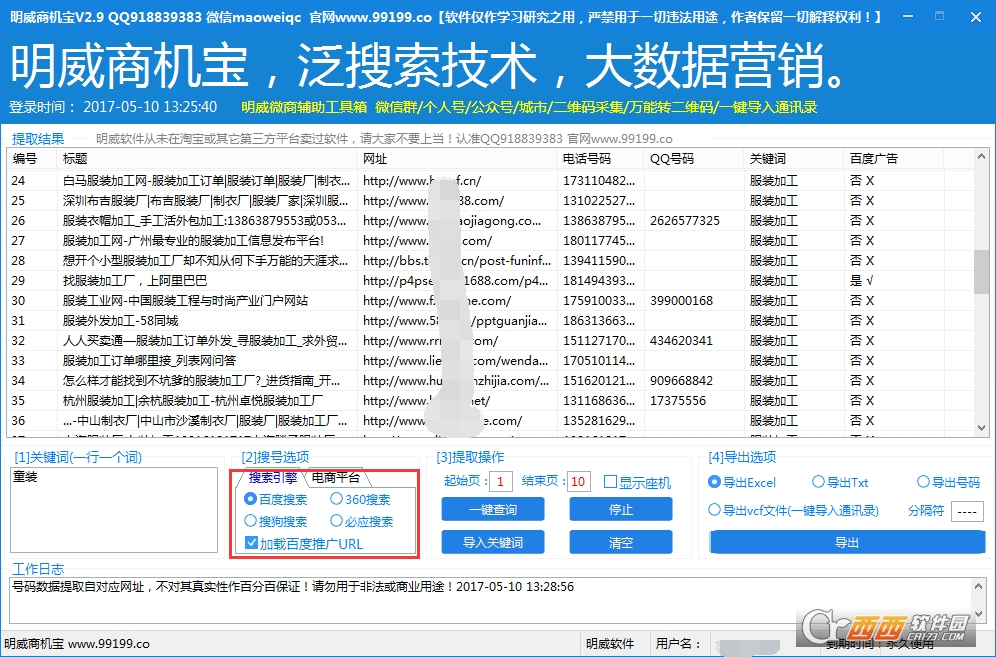
Task: Select row 35 杭州服装加工 title
Action: 192,401
